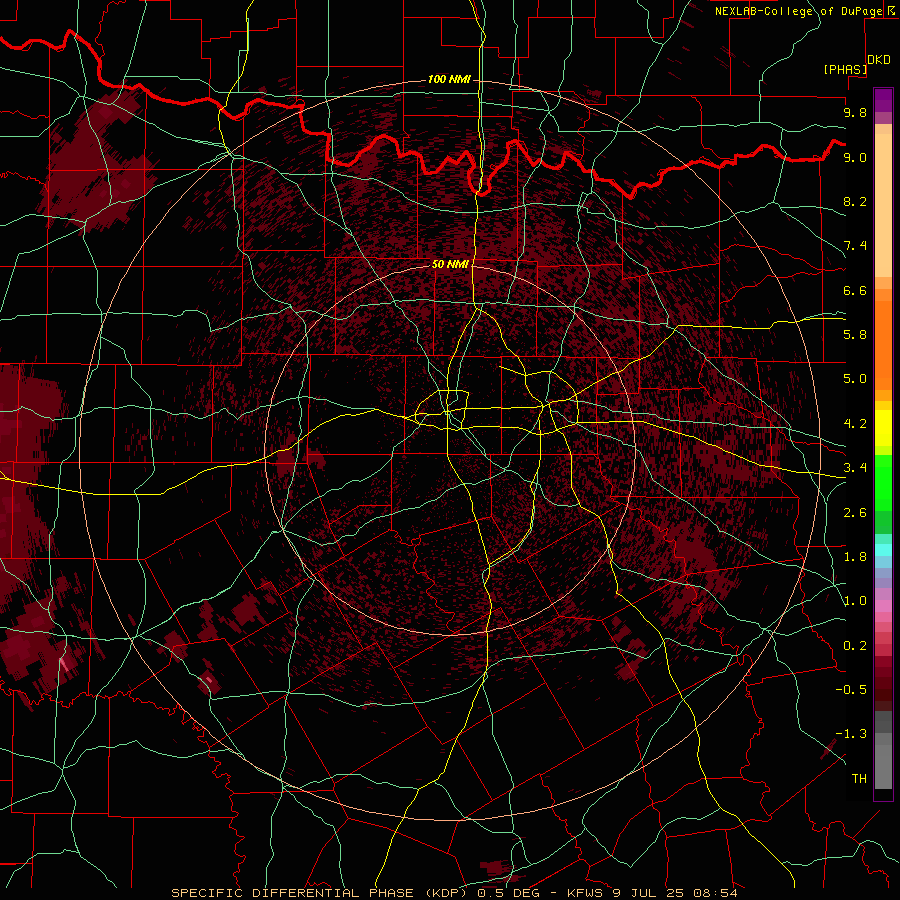Viewport: 900px width, 900px height.
Task: Click the 8.2 value on the scale
Action: pyautogui.click(x=855, y=201)
